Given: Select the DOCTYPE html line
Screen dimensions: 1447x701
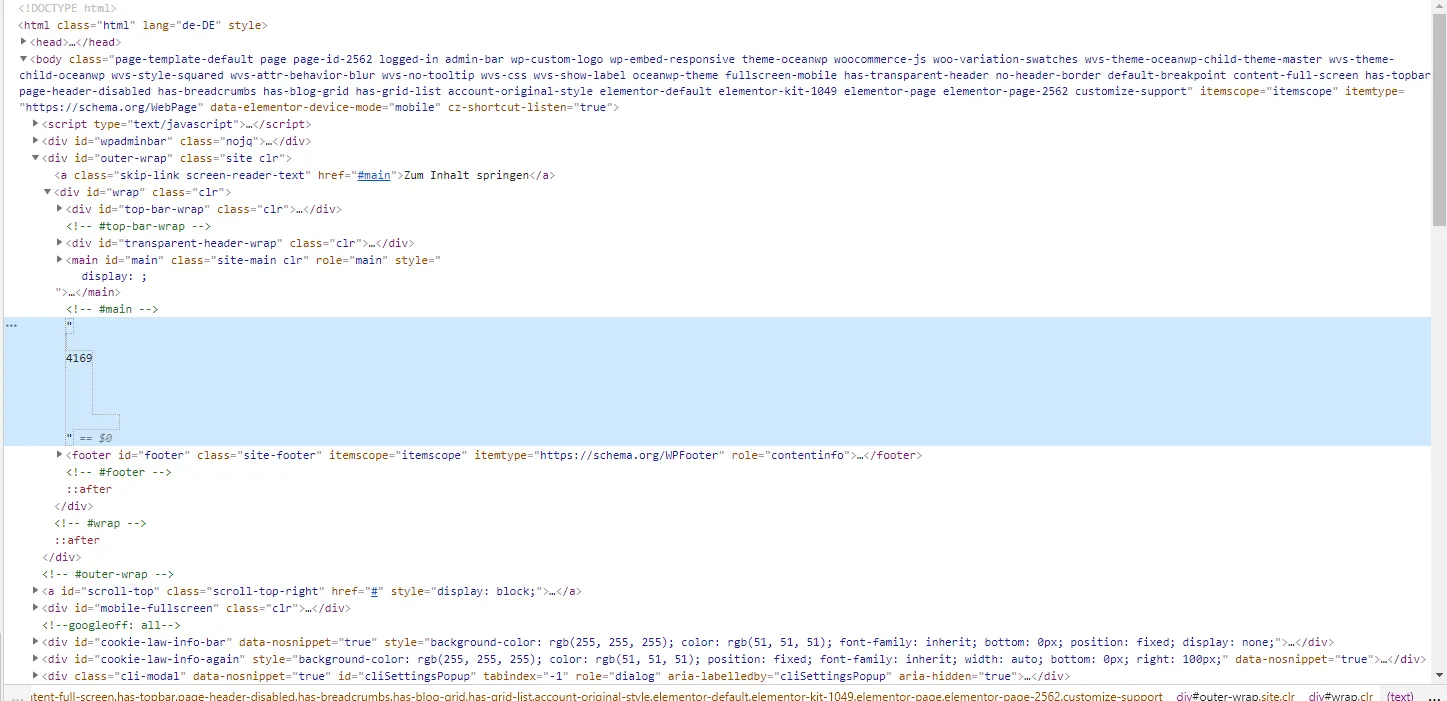Looking at the screenshot, I should pos(67,8).
